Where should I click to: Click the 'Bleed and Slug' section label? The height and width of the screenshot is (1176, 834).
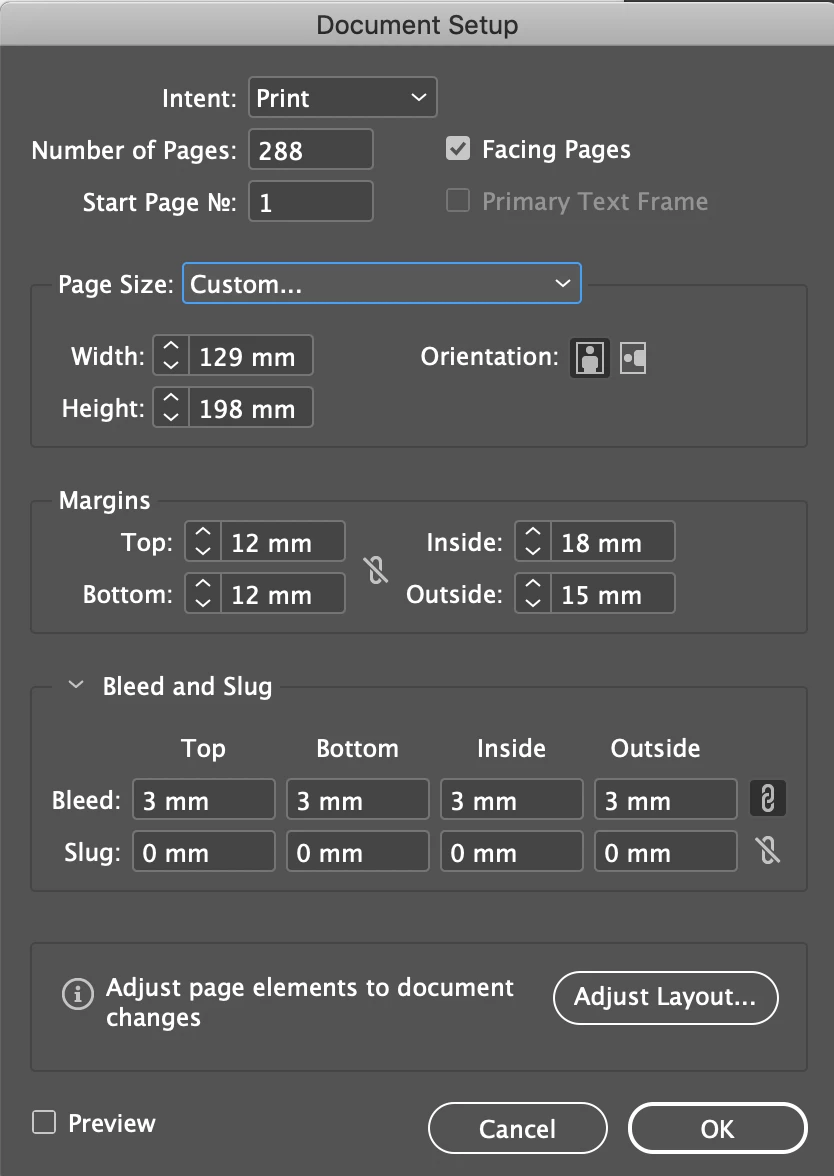(188, 686)
